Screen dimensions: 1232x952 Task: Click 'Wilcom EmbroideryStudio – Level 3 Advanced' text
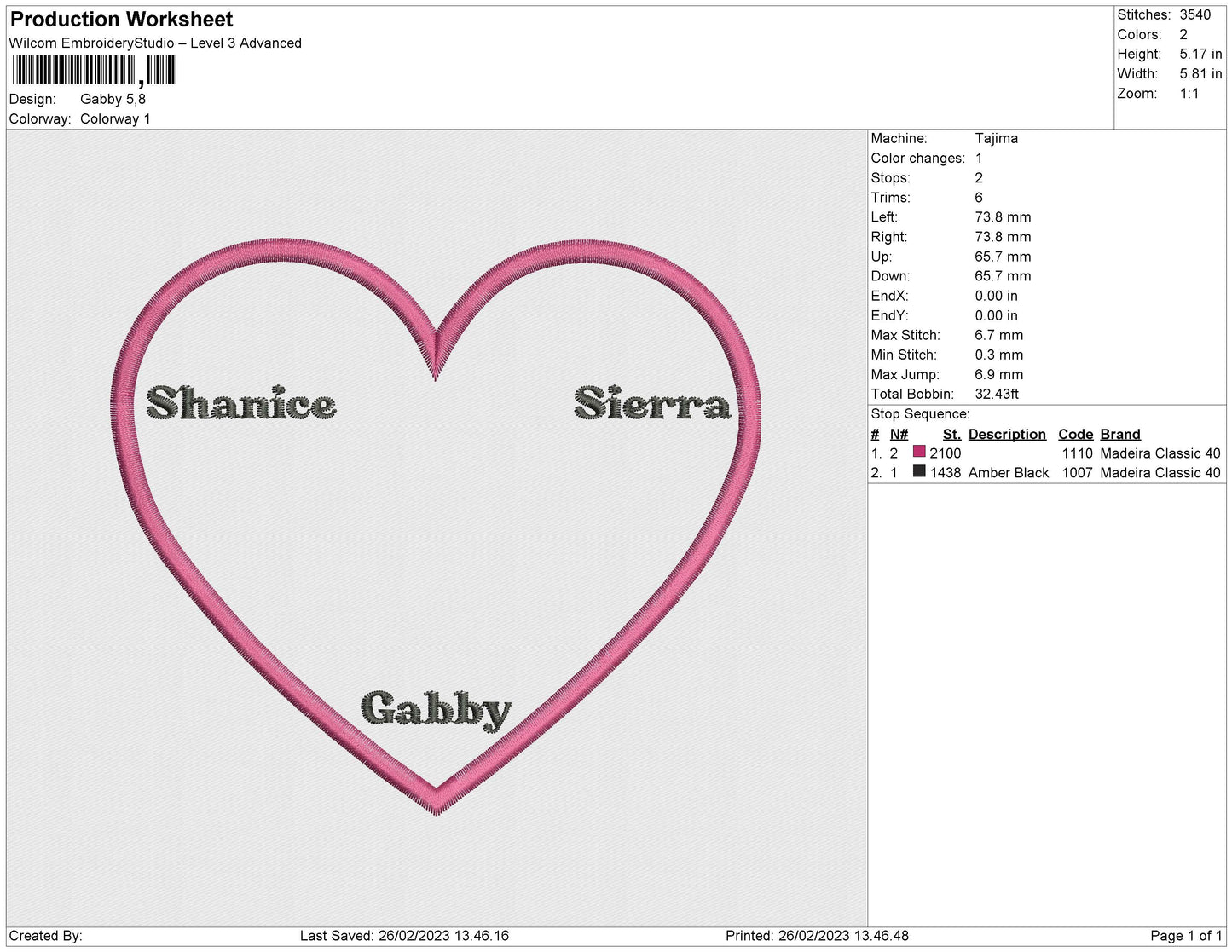tap(155, 43)
